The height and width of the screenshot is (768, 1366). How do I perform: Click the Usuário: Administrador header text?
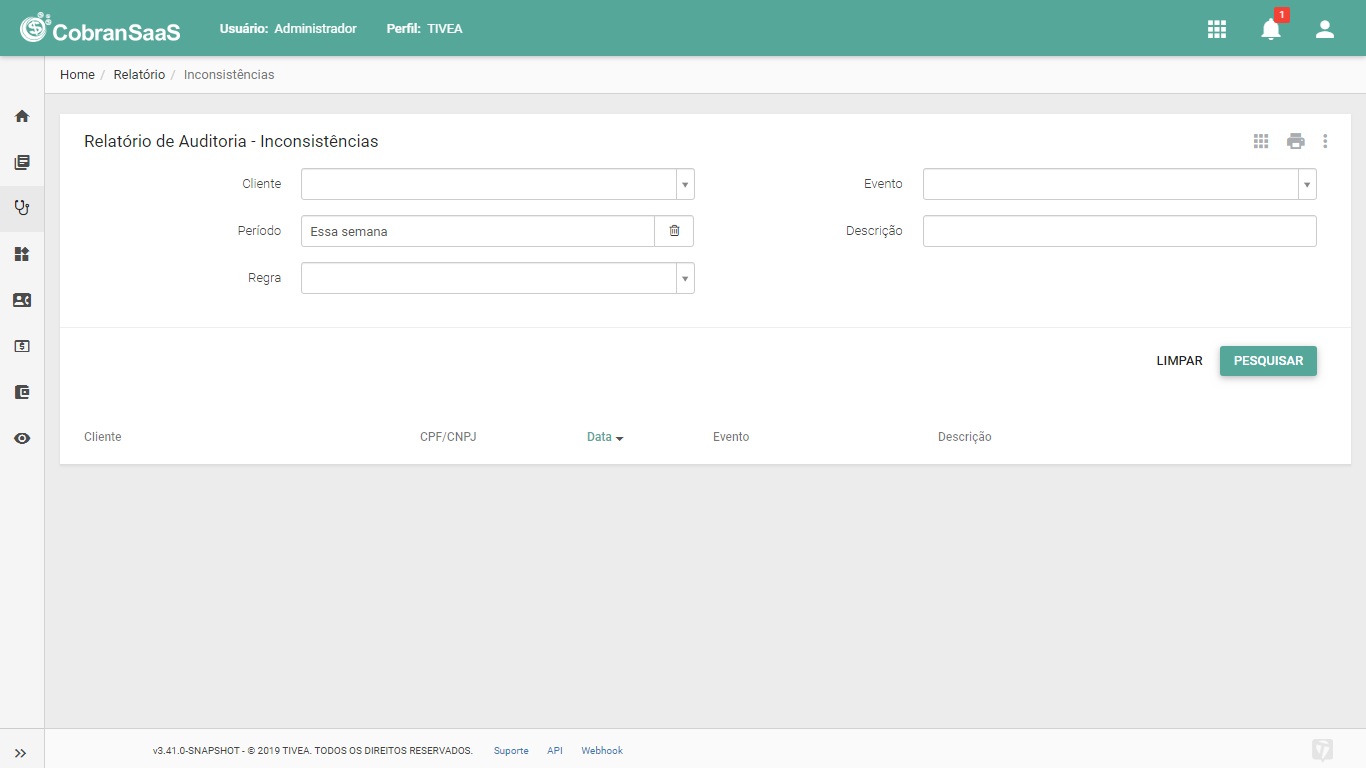tap(288, 29)
